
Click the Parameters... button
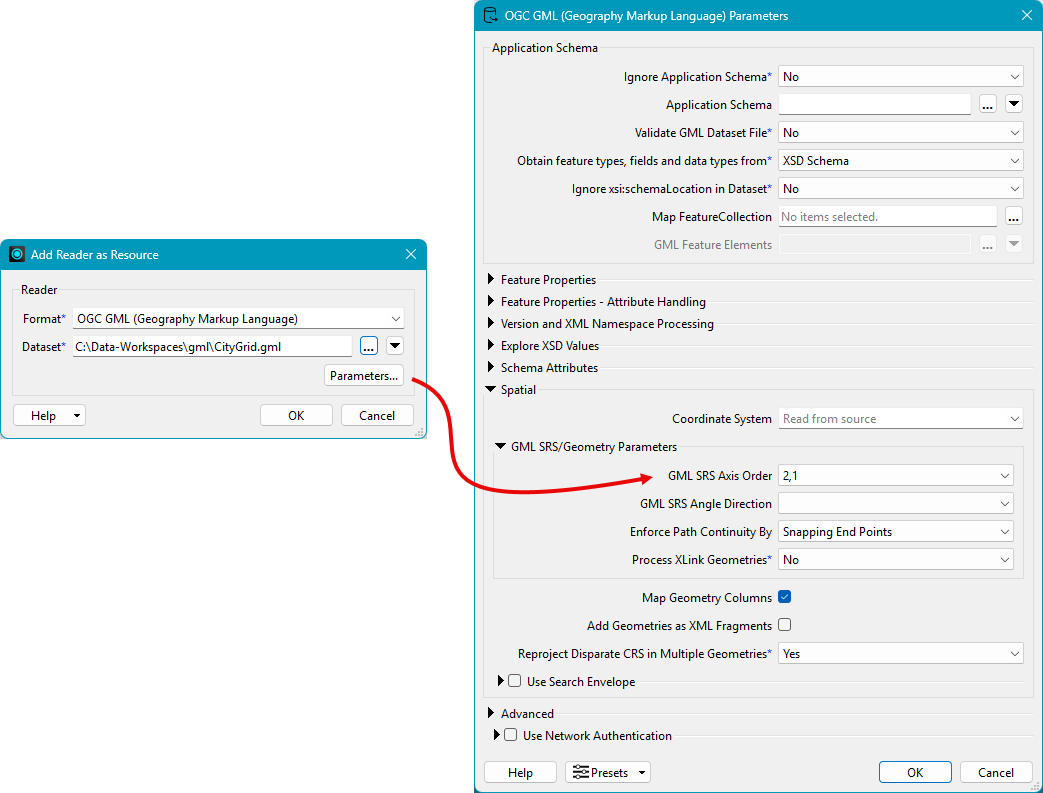[364, 376]
